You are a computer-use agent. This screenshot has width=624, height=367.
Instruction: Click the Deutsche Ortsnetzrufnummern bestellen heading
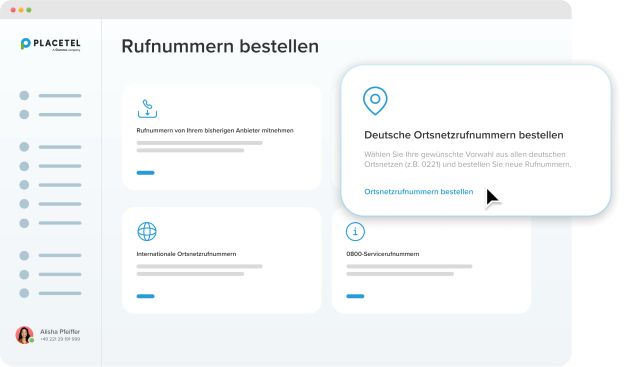(464, 135)
